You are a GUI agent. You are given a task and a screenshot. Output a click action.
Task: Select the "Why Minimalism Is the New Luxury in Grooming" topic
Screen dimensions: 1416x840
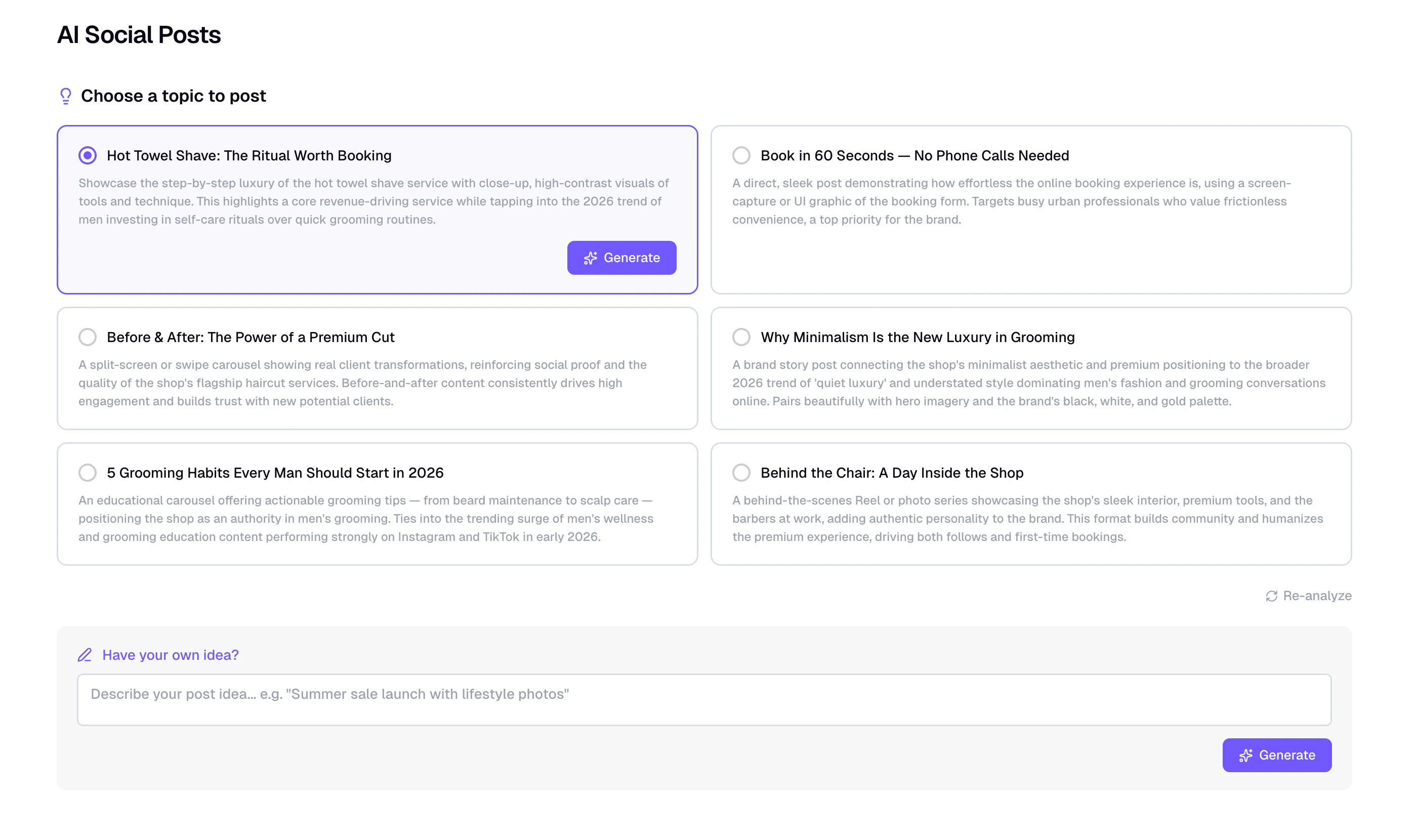point(741,337)
